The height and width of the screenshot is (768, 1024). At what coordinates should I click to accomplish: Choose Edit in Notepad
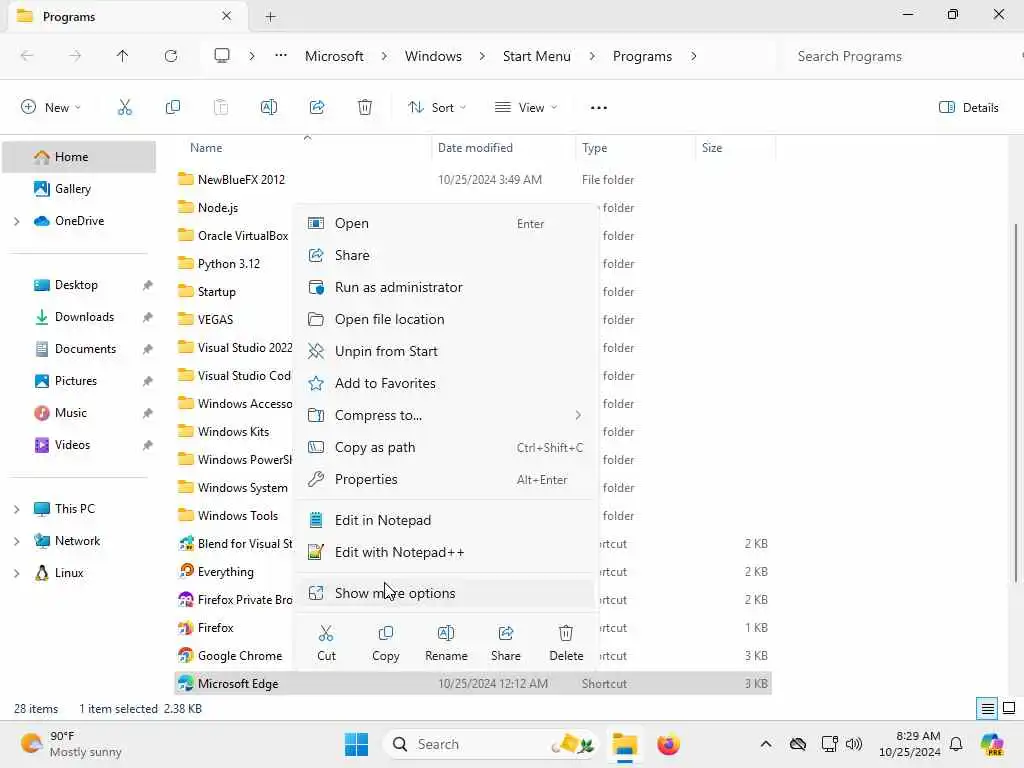[x=445, y=520]
